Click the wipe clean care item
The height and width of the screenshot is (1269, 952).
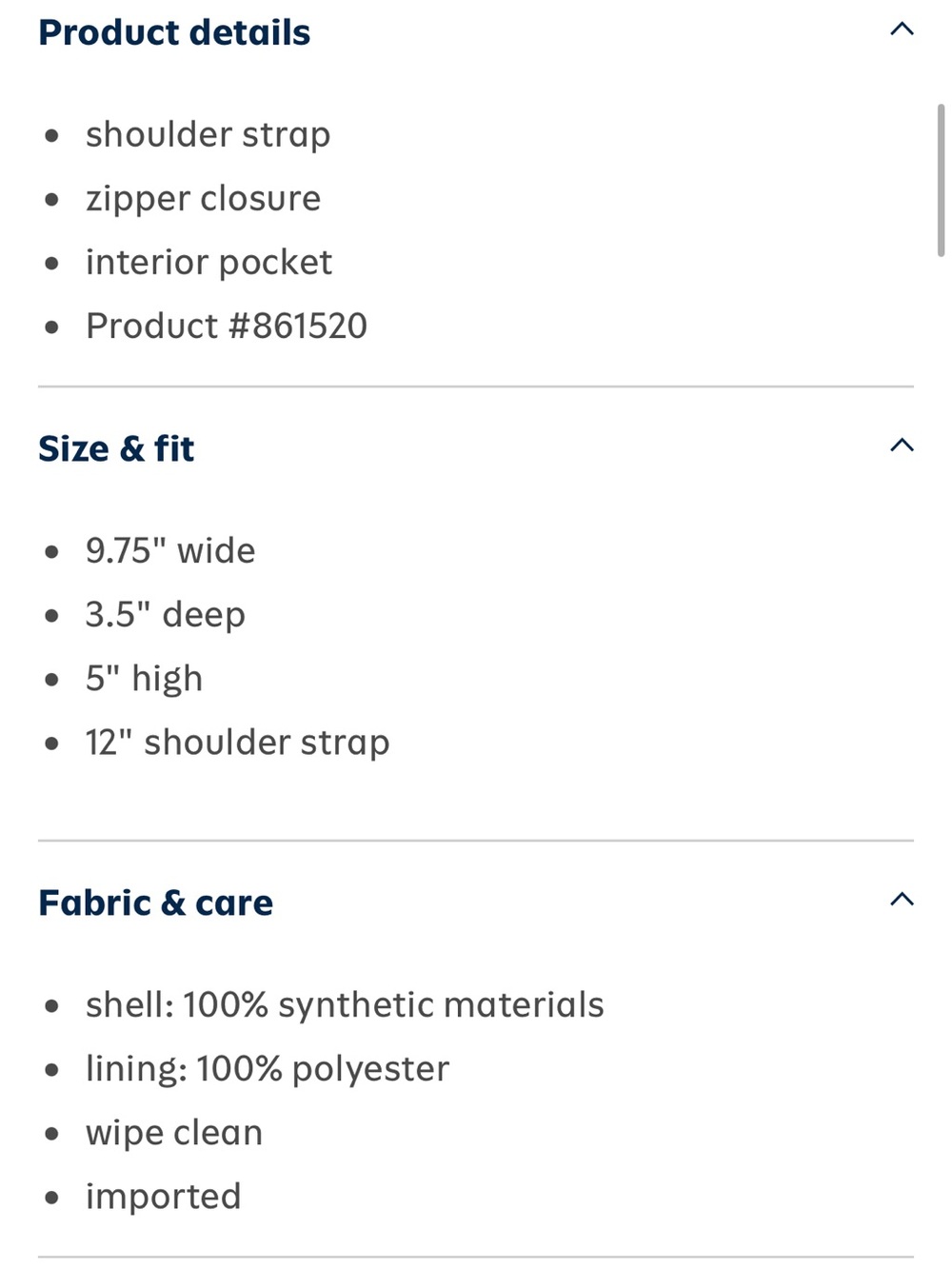174,1132
